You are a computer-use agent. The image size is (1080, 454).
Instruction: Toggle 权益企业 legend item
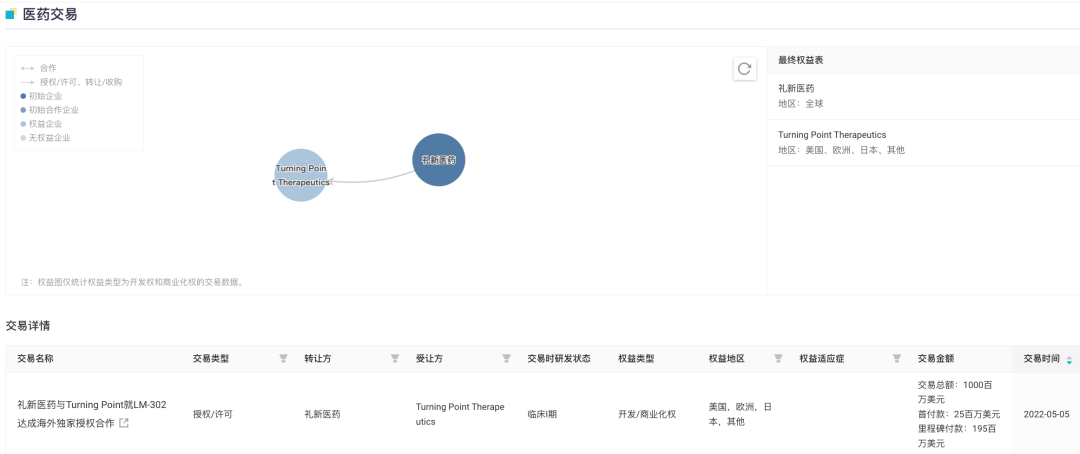coord(41,124)
